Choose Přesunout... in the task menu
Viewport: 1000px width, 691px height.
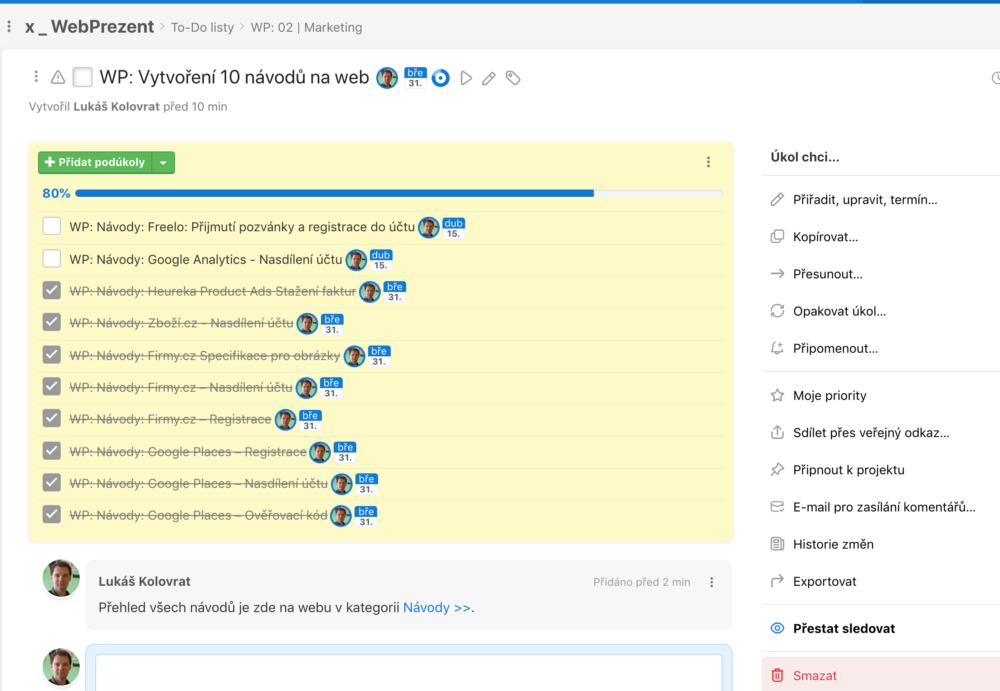[827, 274]
